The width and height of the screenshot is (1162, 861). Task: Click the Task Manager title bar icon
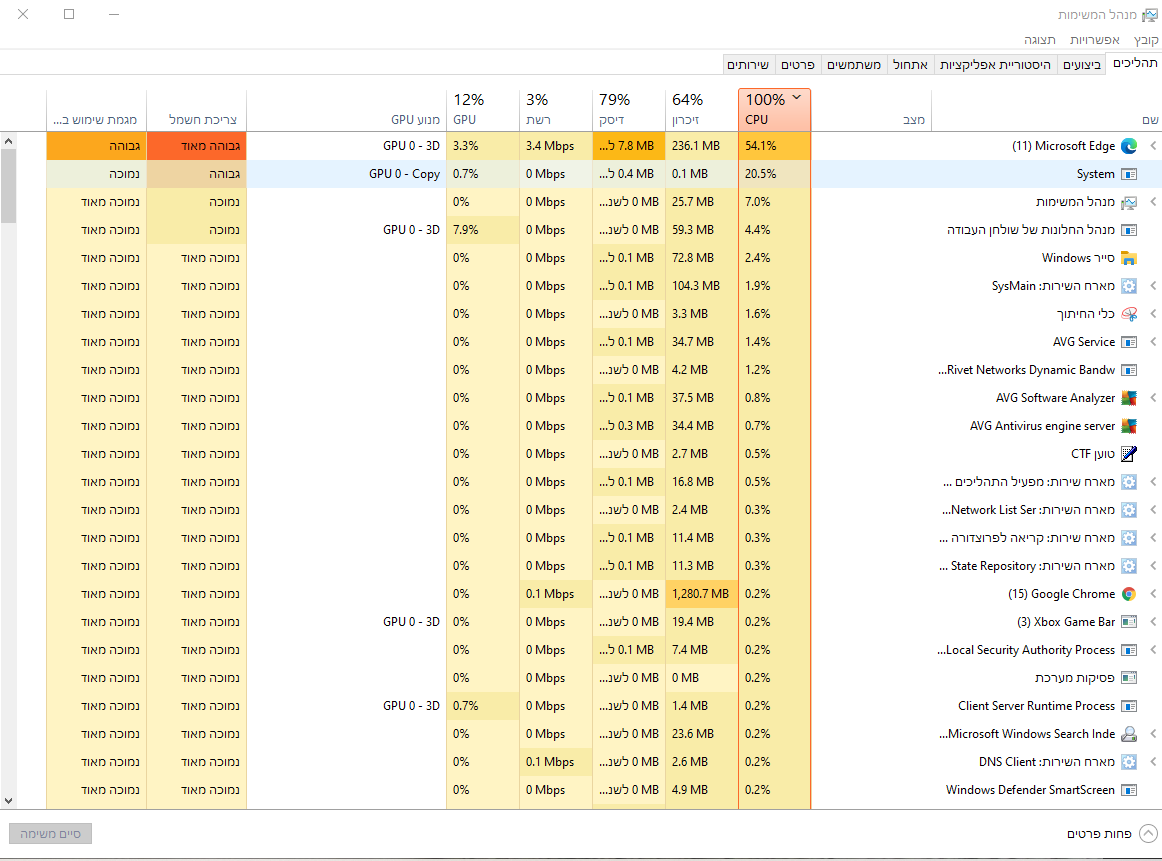(1149, 15)
